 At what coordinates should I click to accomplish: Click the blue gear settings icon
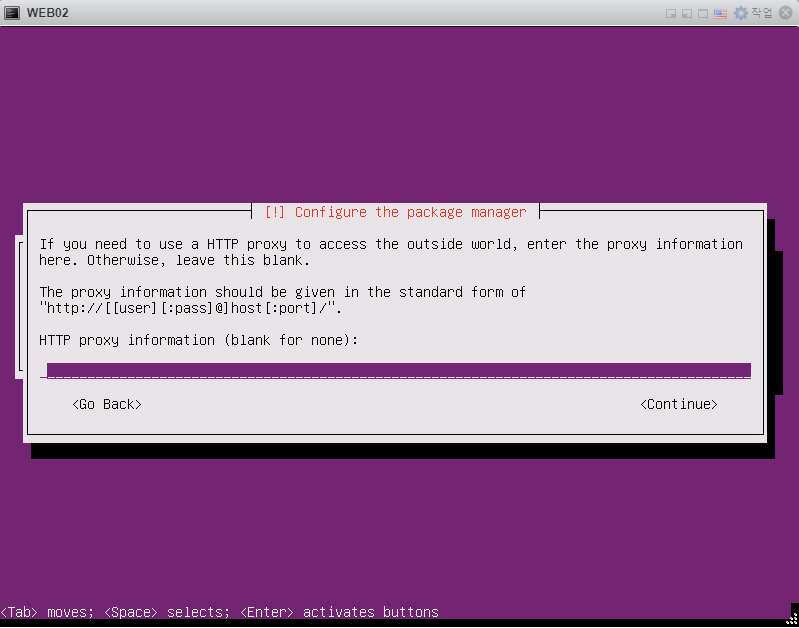click(x=740, y=13)
